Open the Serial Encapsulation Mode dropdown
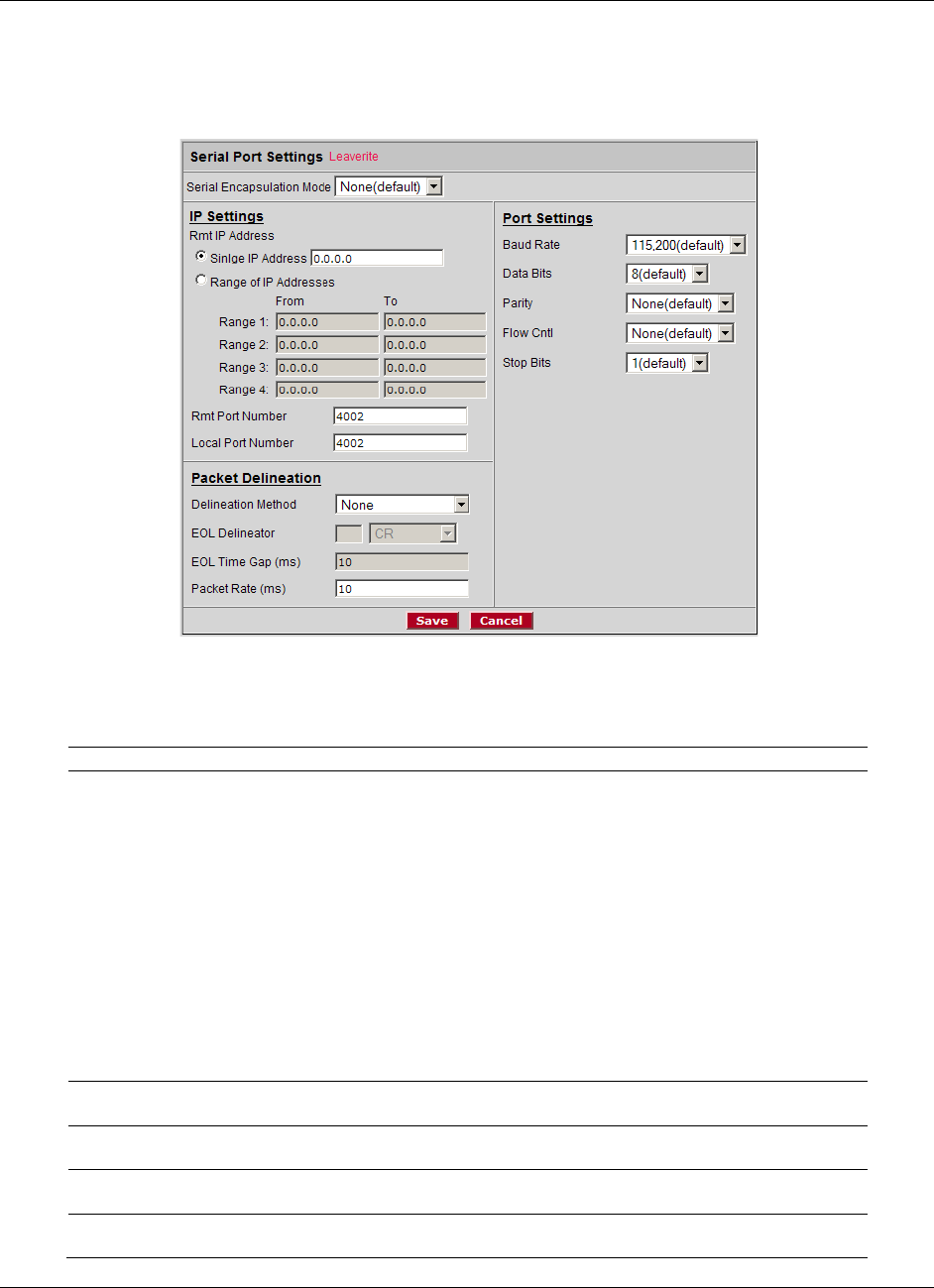Image resolution: width=934 pixels, height=1288 pixels. tap(389, 186)
